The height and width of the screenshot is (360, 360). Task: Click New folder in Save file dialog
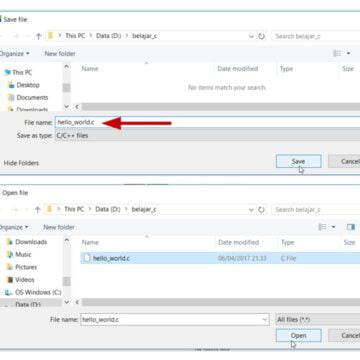click(60, 54)
